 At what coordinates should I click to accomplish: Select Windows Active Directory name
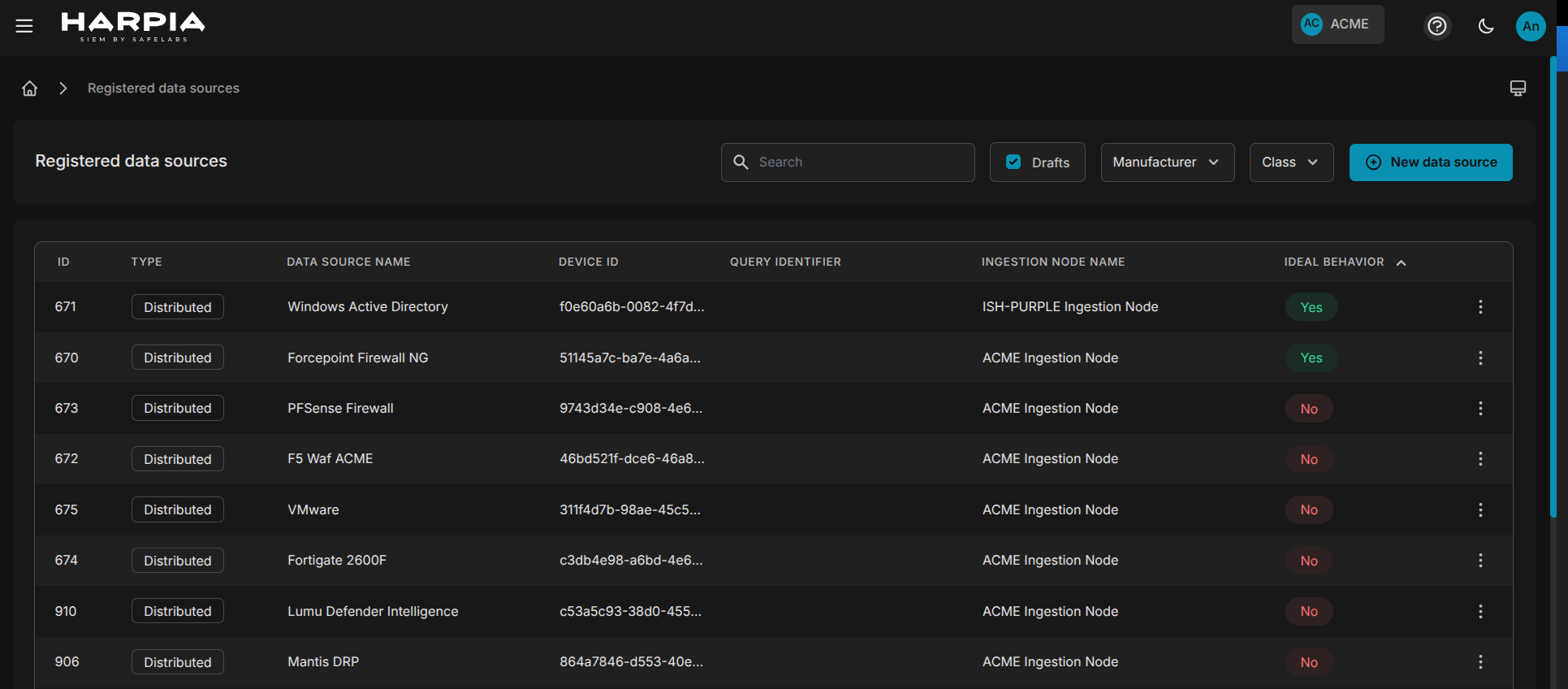click(x=368, y=306)
